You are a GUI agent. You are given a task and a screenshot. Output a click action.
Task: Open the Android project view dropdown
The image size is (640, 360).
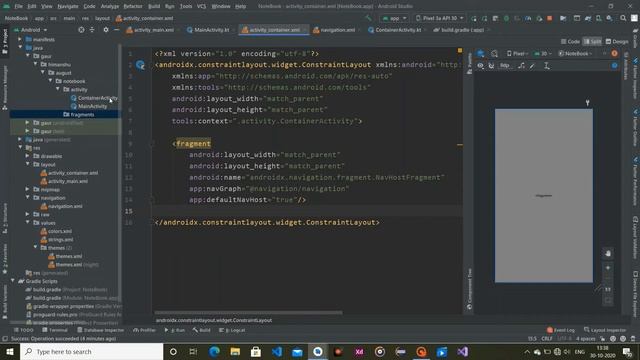click(x=31, y=30)
